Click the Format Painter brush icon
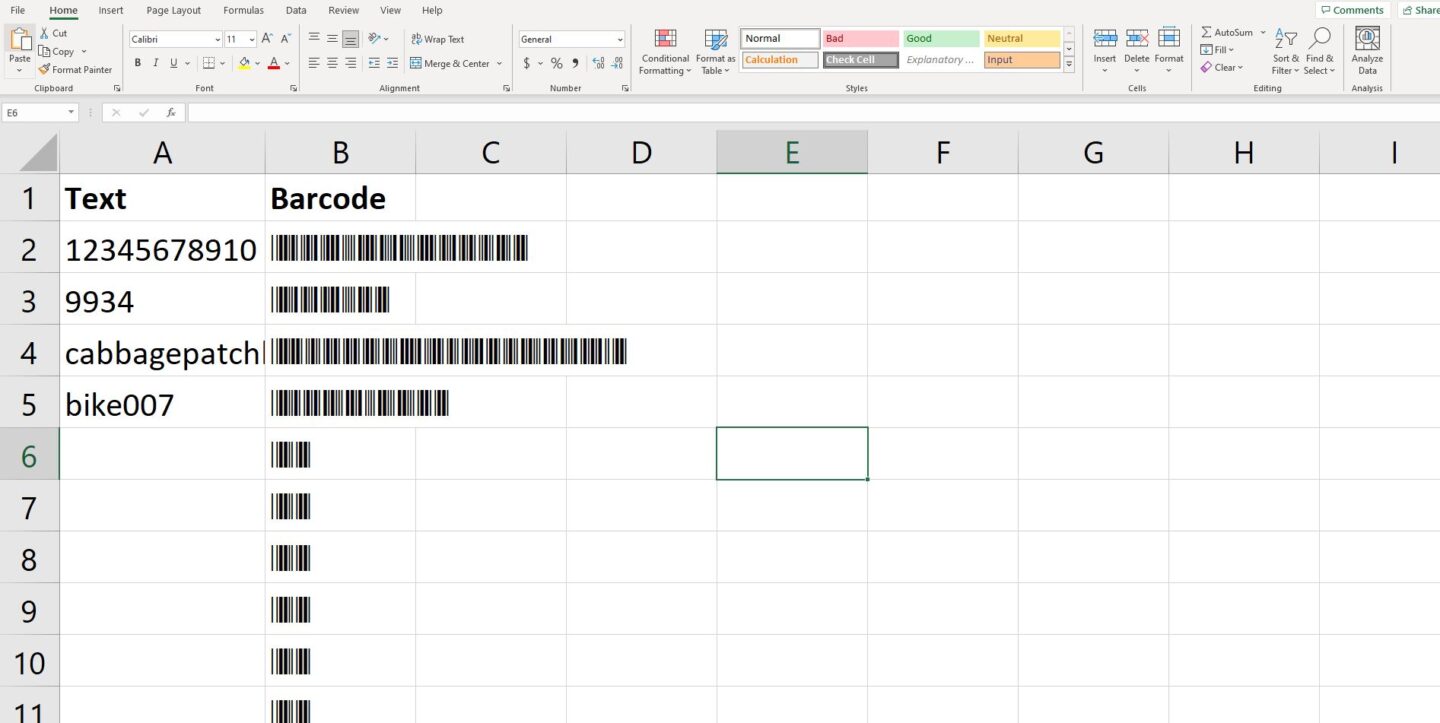 [x=44, y=70]
